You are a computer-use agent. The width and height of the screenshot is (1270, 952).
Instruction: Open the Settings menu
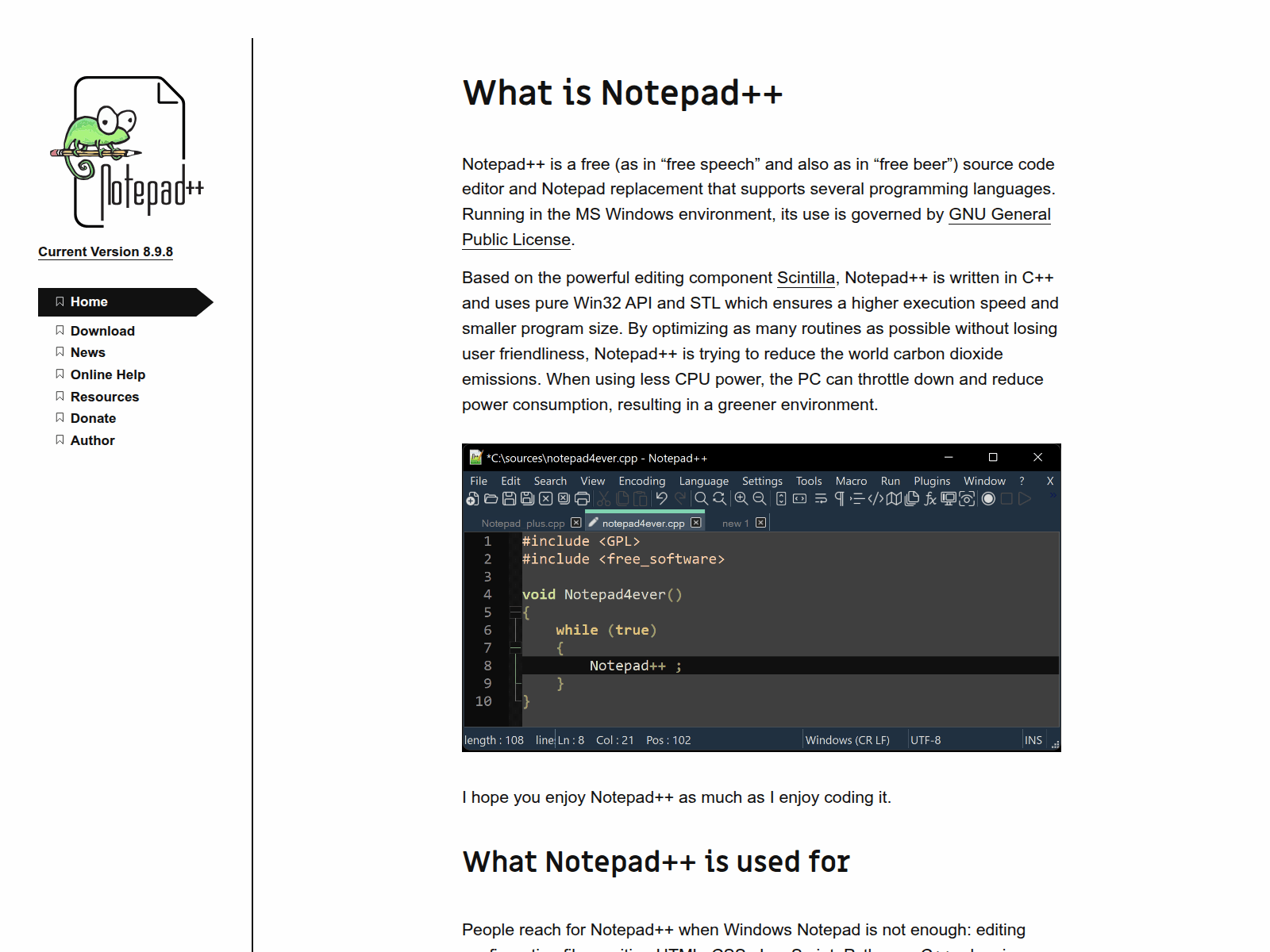click(x=762, y=481)
